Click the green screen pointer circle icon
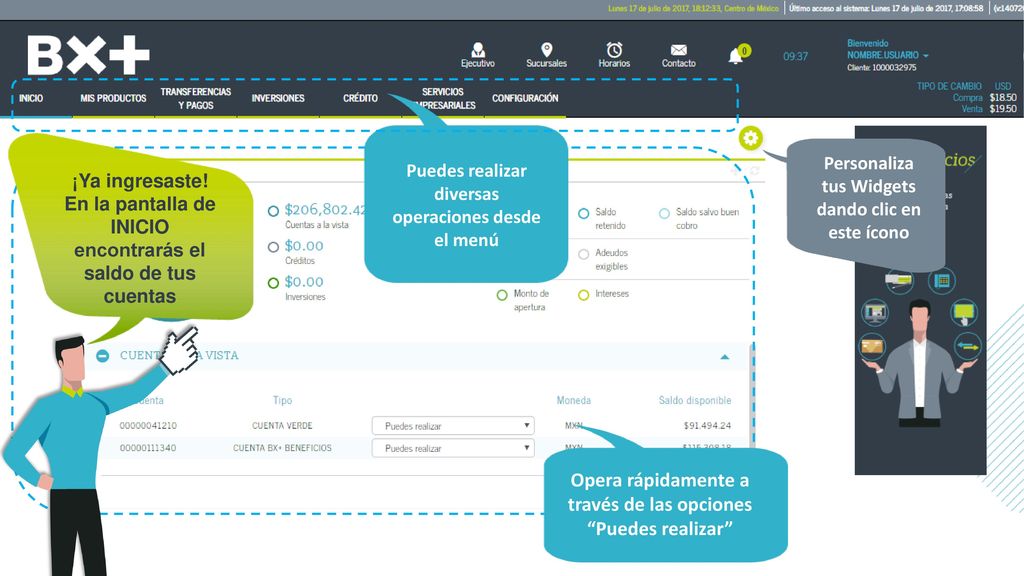The height and width of the screenshot is (576, 1024). (x=964, y=312)
